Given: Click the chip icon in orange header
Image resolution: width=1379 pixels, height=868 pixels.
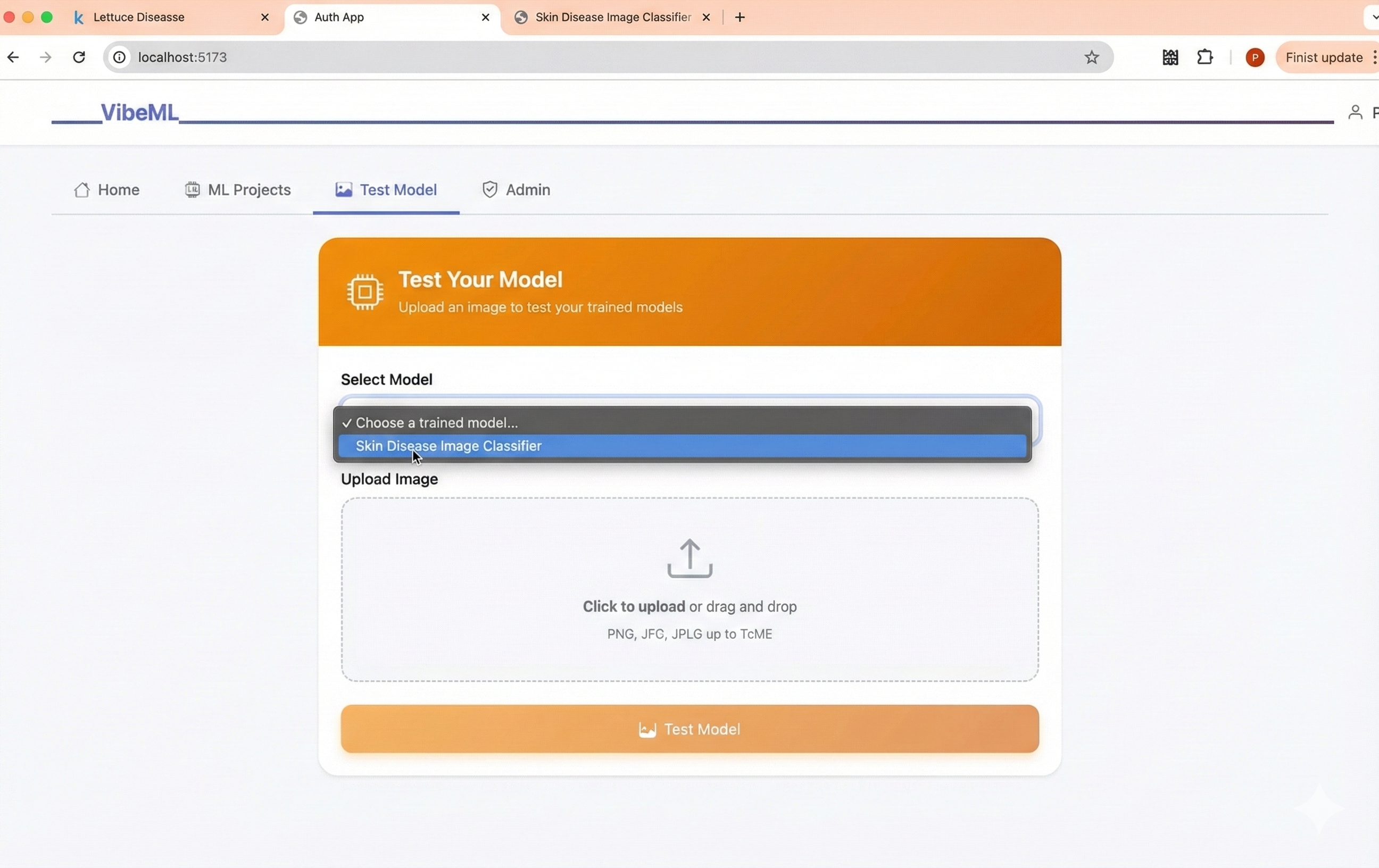Looking at the screenshot, I should (x=365, y=292).
